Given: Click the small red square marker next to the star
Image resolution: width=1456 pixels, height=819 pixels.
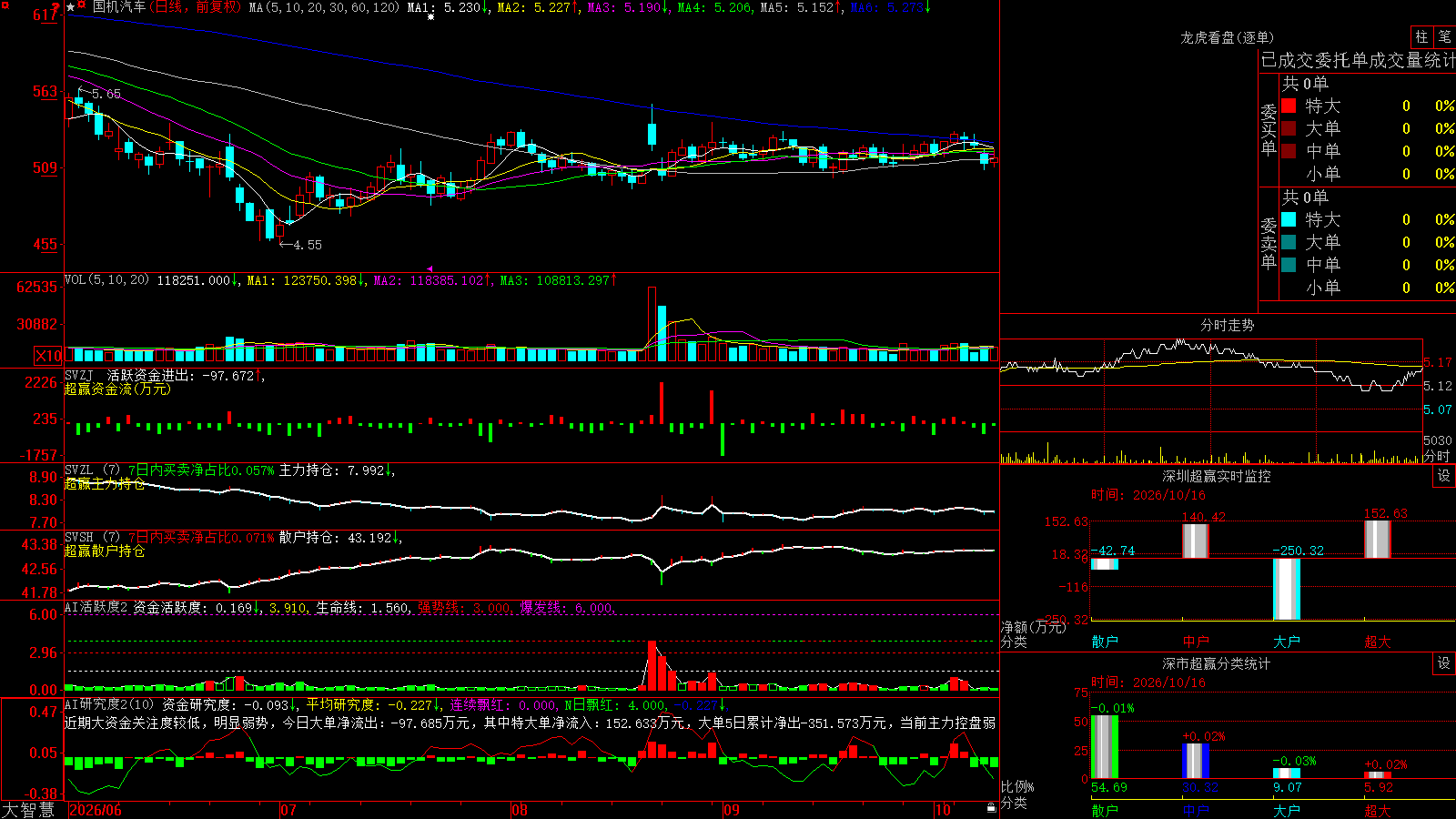Looking at the screenshot, I should tap(83, 5).
